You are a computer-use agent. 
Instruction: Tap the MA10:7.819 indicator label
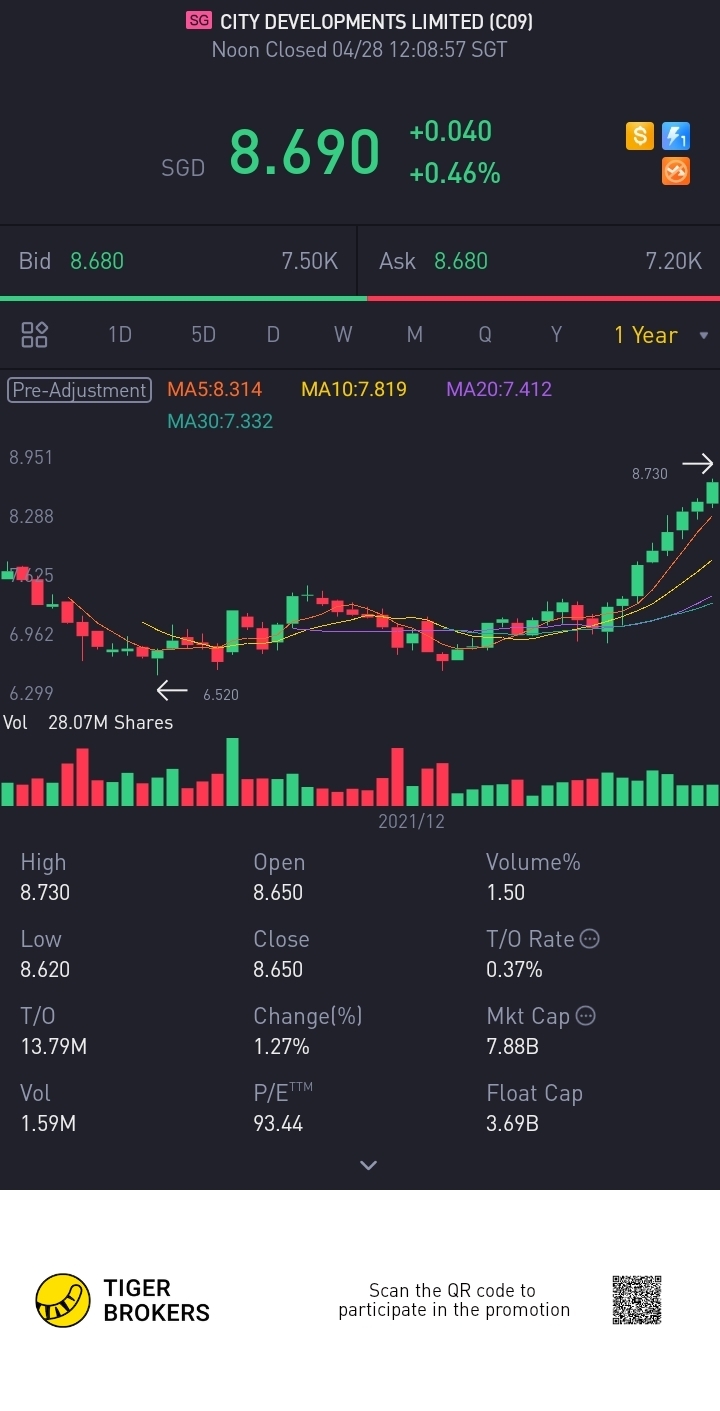pyautogui.click(x=354, y=389)
